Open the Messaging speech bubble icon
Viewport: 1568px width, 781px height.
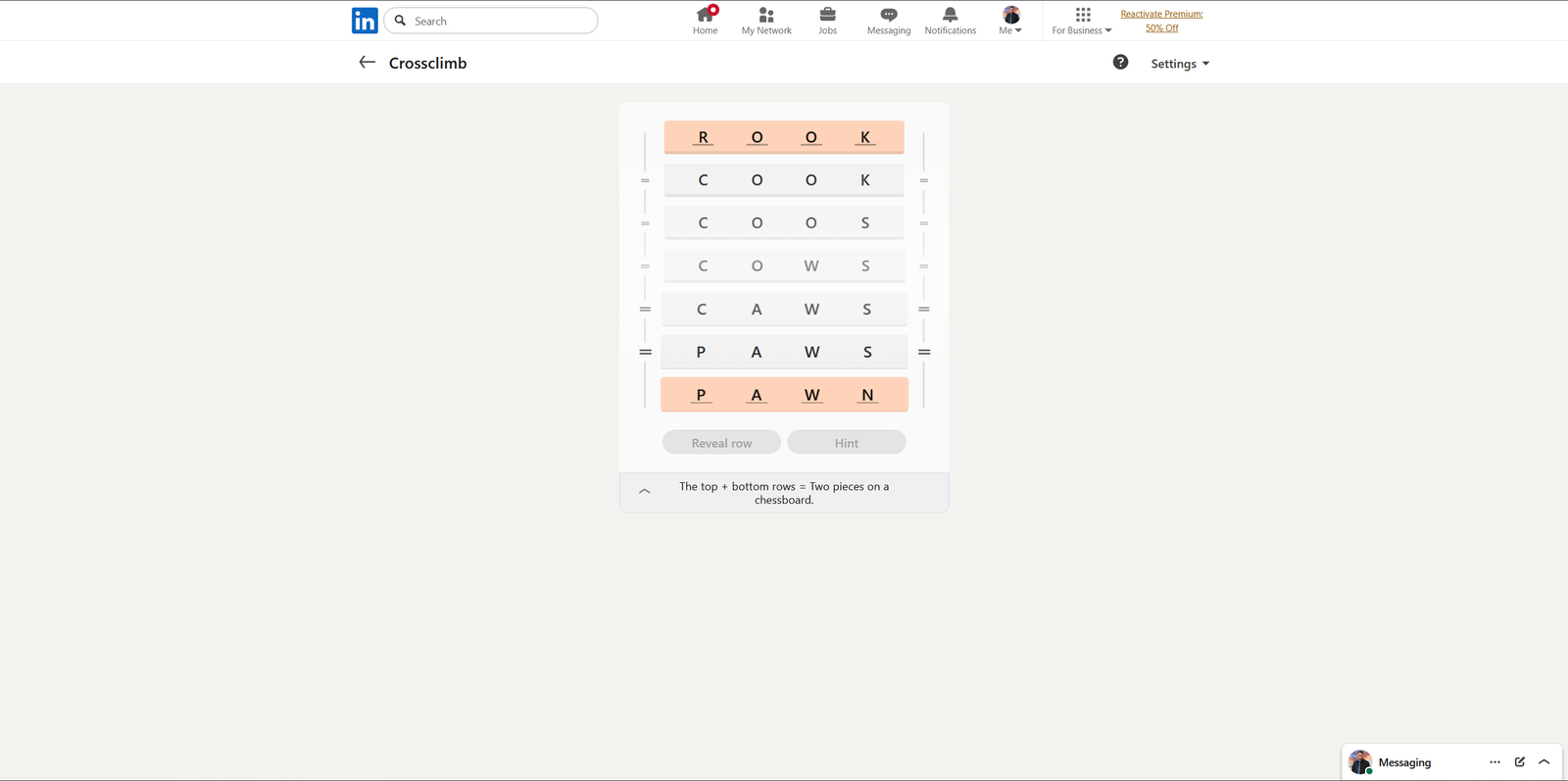[889, 16]
